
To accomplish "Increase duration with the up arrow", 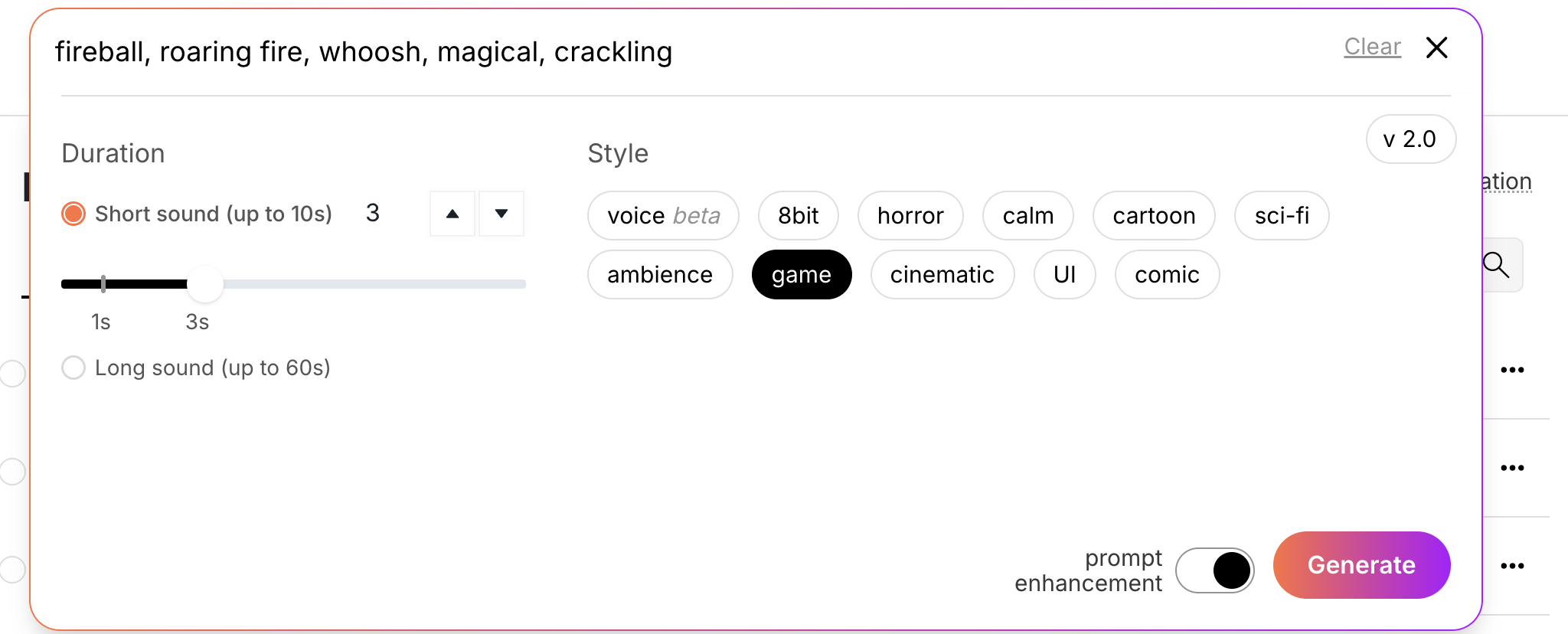I will pos(452,214).
